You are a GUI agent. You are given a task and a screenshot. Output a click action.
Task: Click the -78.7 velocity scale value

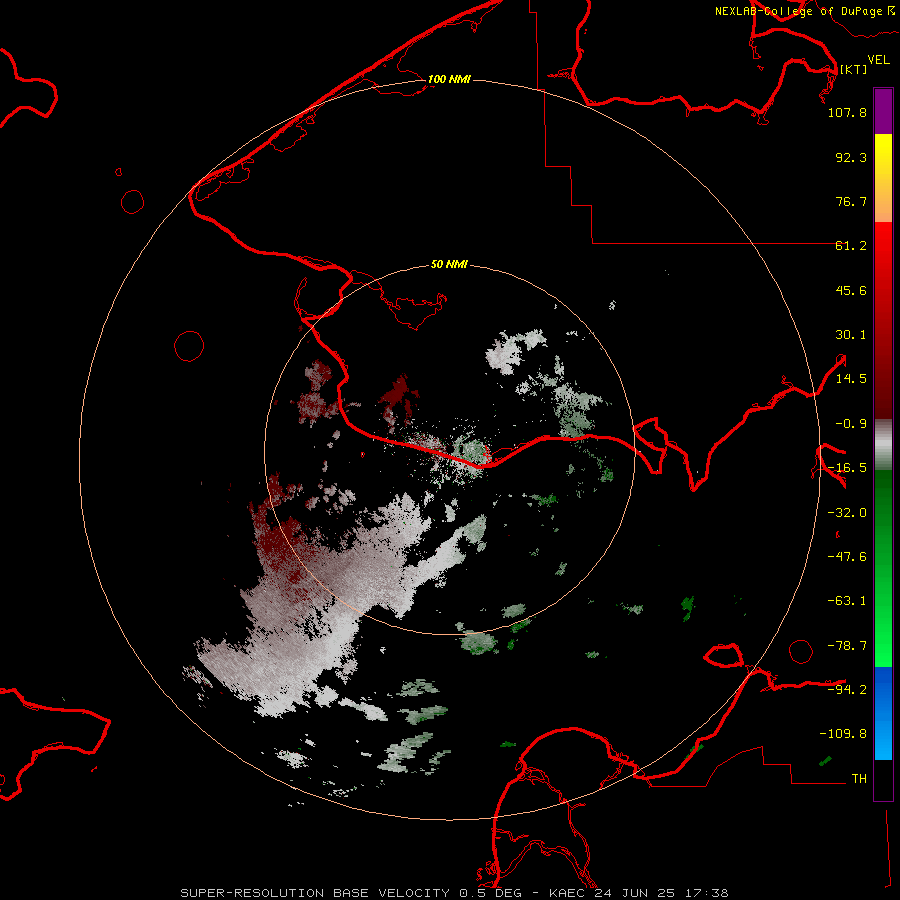click(847, 646)
